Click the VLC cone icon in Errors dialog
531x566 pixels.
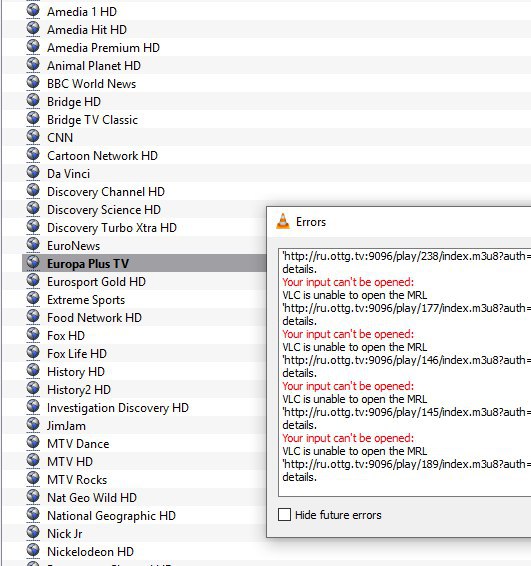tap(283, 221)
